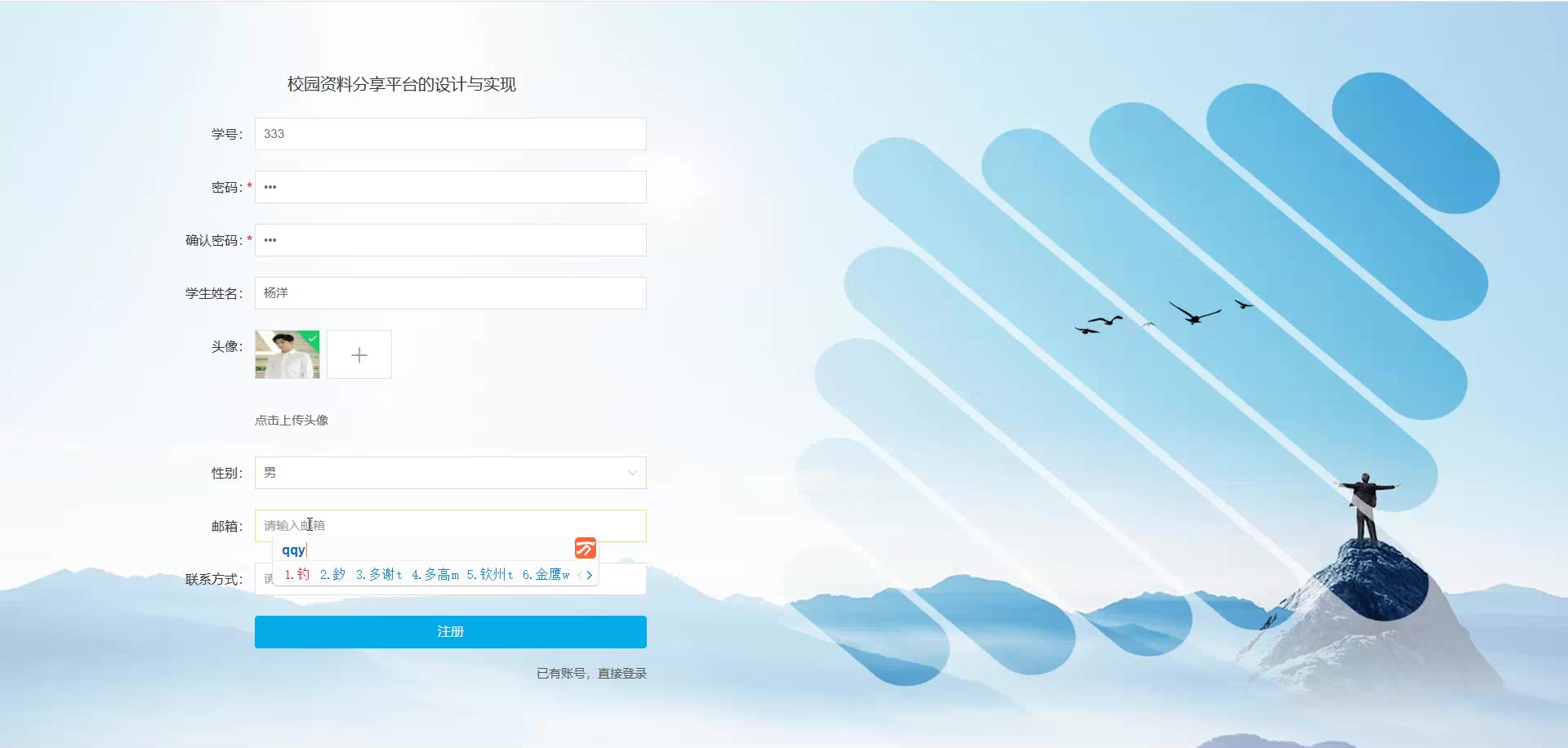Follow the 已有账号，直接登录 link

591,674
